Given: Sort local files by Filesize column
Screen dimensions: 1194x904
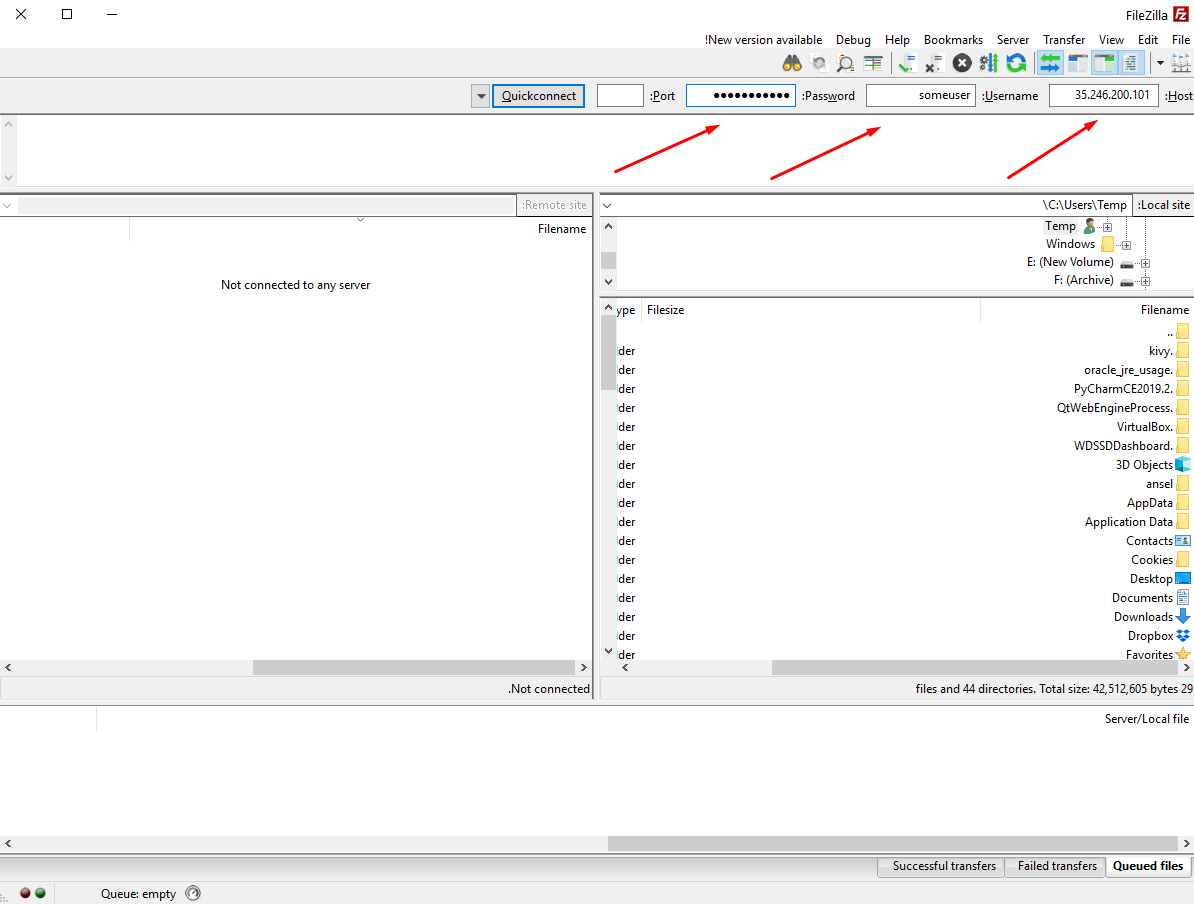Looking at the screenshot, I should coord(811,310).
